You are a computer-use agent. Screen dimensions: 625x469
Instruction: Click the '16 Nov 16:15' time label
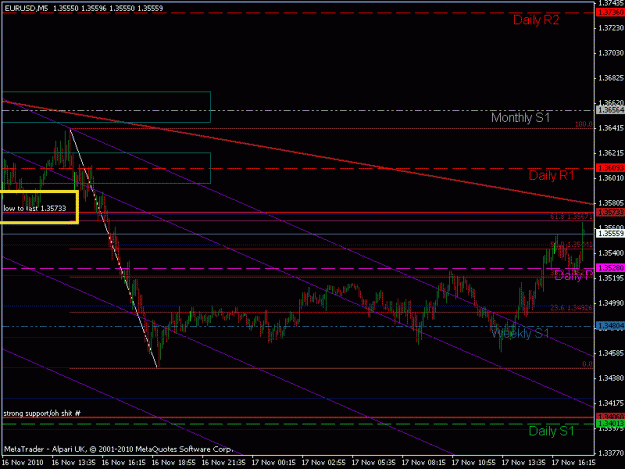(x=124, y=463)
